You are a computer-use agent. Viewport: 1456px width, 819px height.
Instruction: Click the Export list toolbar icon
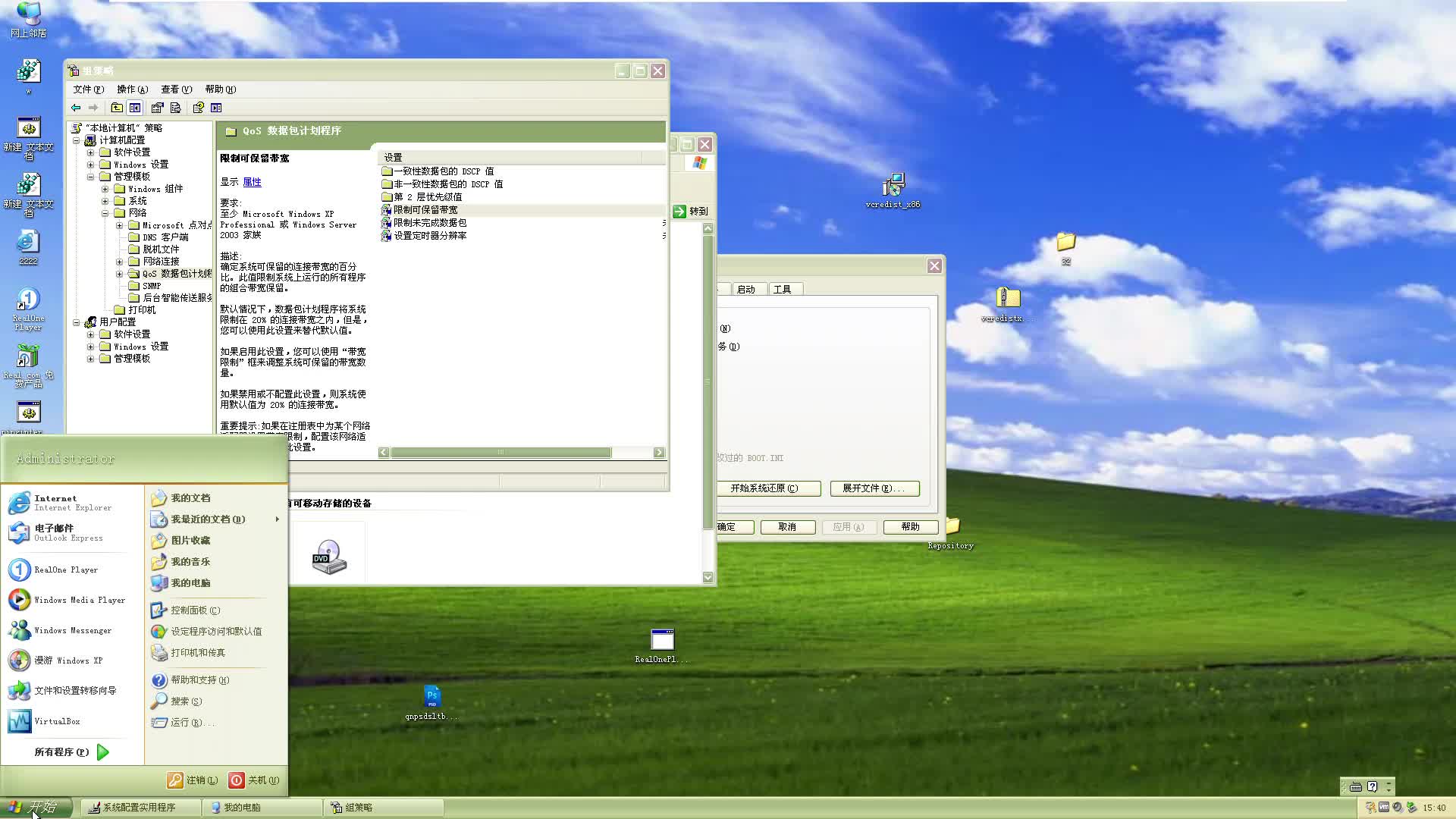(x=176, y=108)
